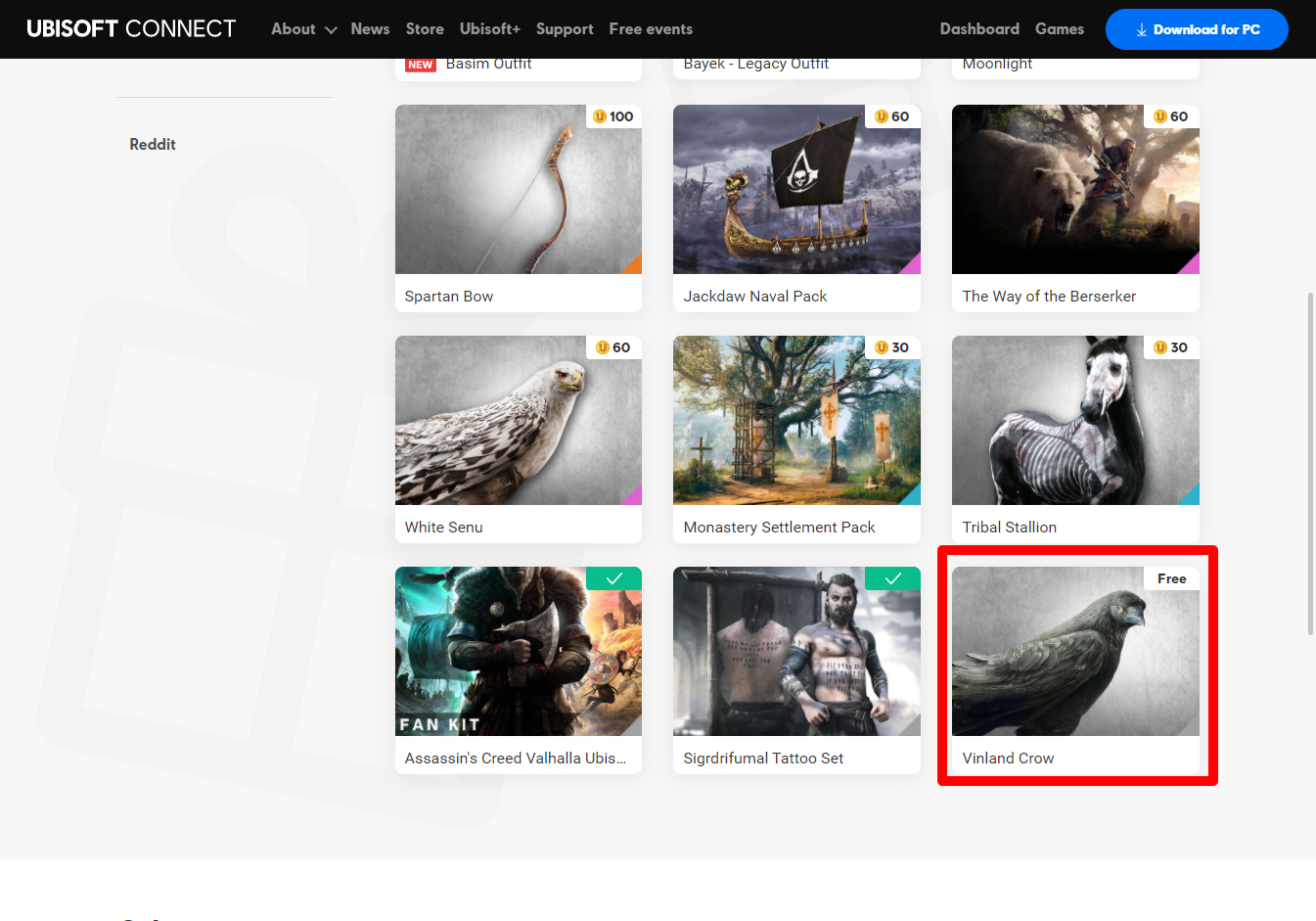Select the Vinland Crow title
The width and height of the screenshot is (1316, 921).
1008,758
